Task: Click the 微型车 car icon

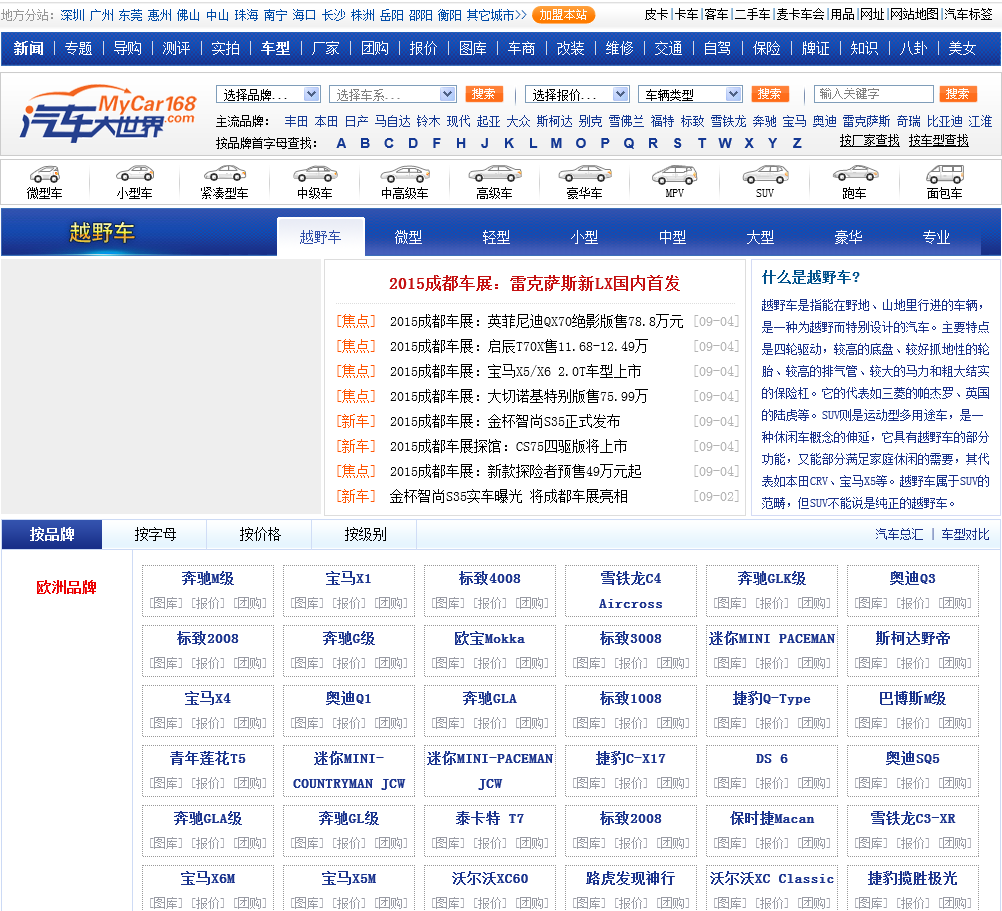Action: click(45, 174)
